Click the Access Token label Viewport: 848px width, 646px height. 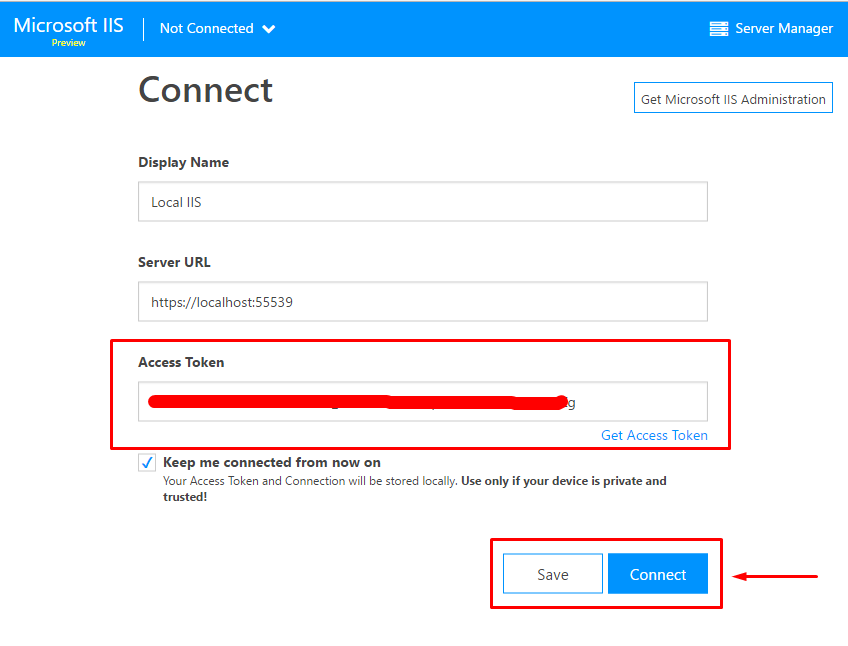pos(181,362)
